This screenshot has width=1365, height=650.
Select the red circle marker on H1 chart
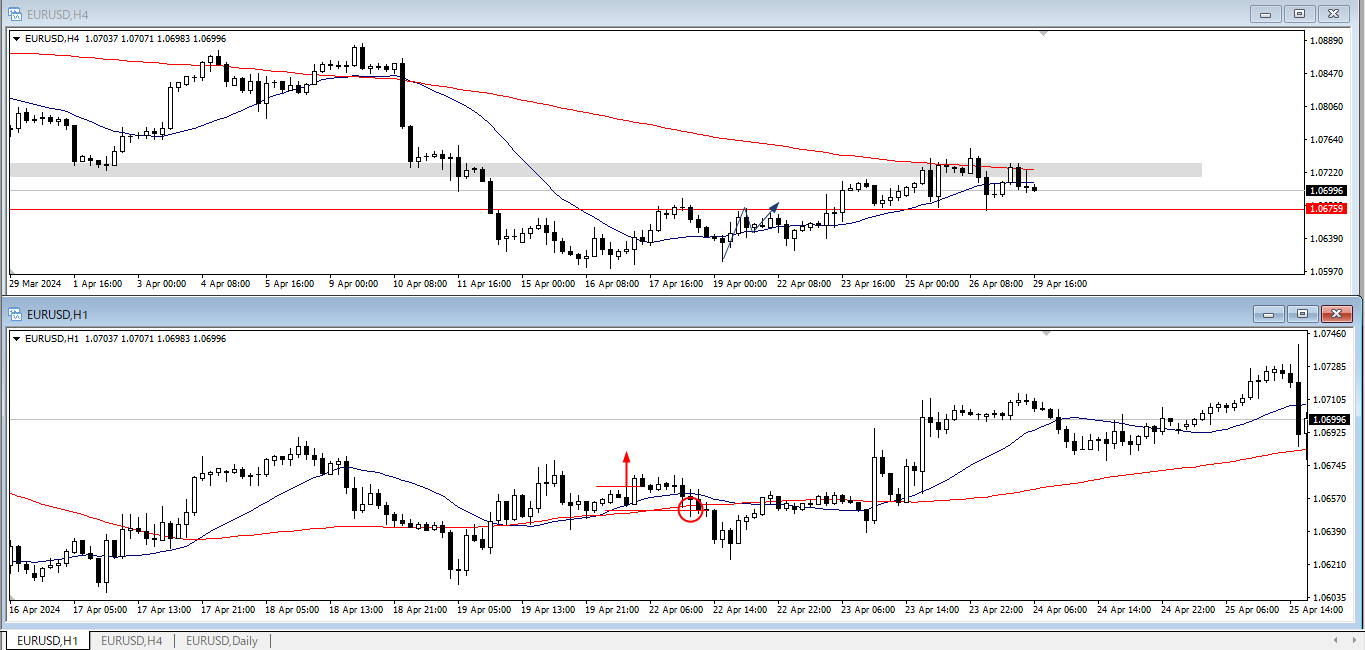click(691, 509)
